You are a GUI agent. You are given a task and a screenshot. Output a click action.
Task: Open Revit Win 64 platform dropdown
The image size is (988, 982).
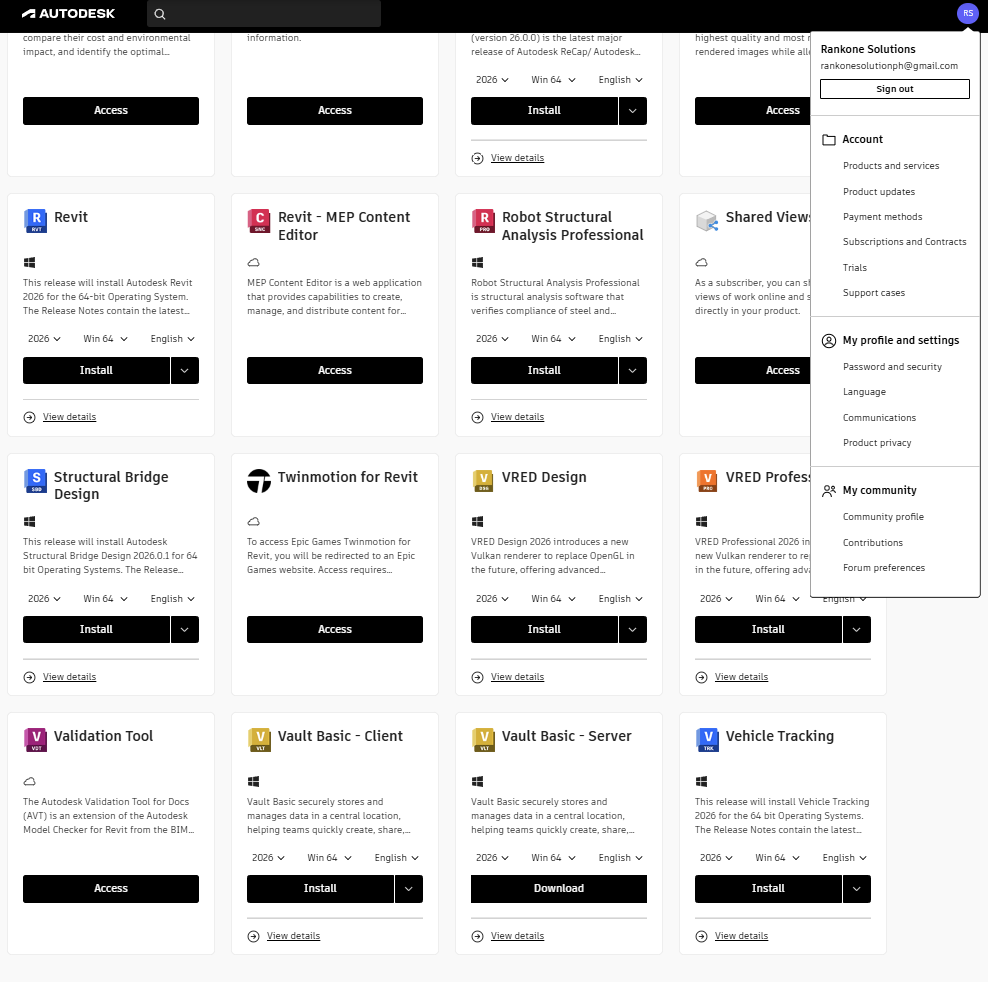(105, 339)
